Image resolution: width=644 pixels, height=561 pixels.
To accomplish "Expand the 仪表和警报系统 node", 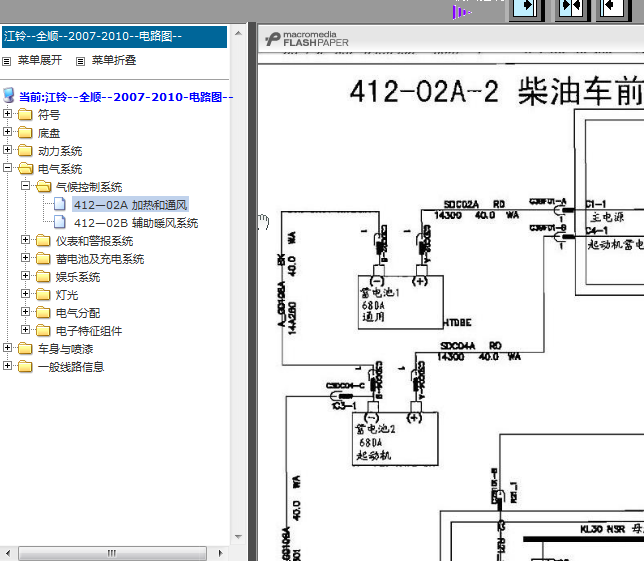I will [25, 239].
